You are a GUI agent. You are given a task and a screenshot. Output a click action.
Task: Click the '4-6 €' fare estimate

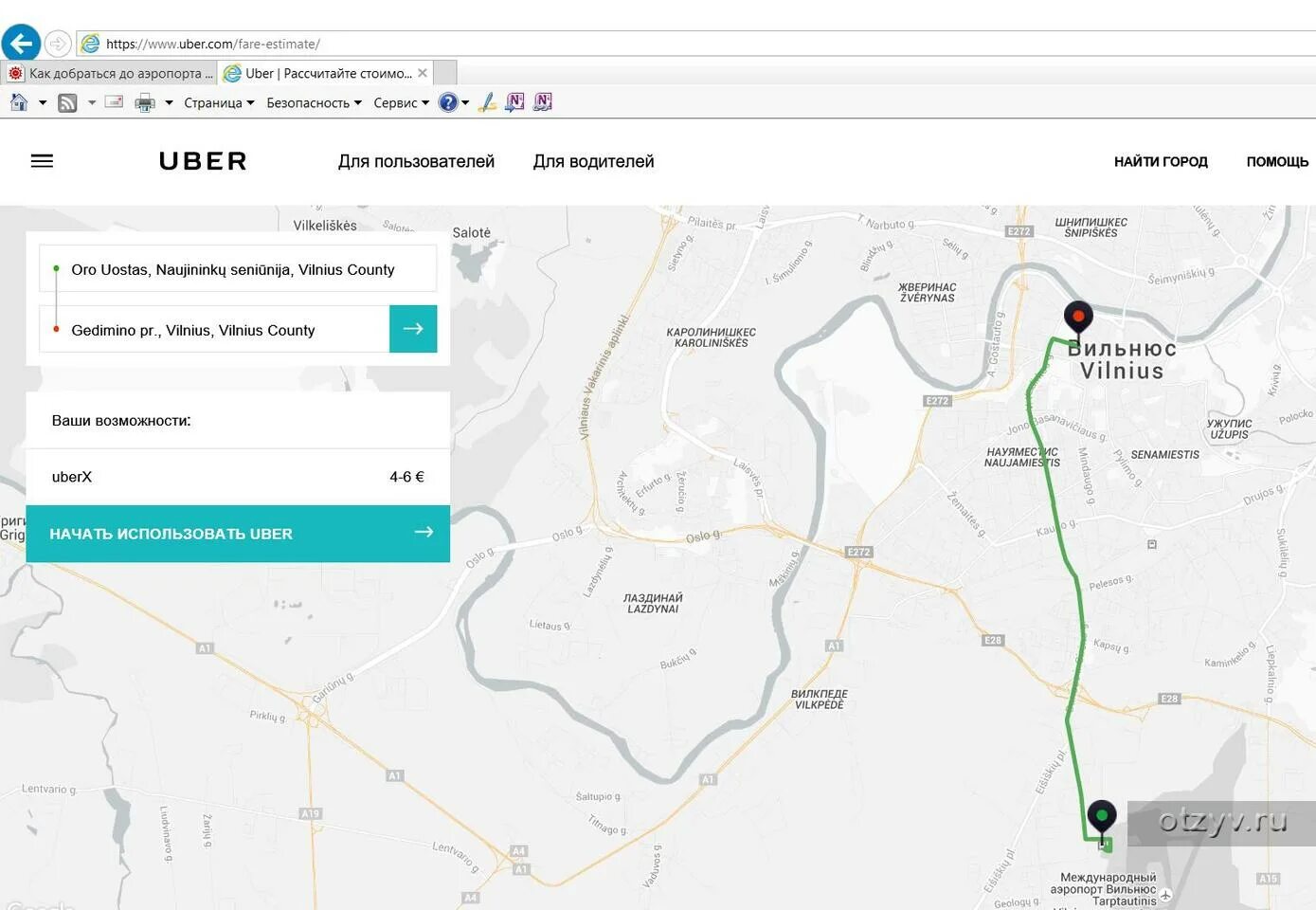pyautogui.click(x=406, y=477)
